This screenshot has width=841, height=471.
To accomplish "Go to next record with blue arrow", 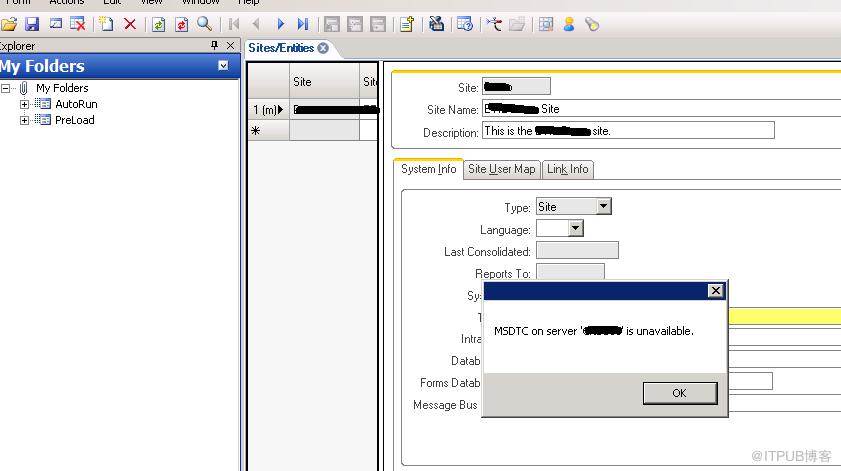I will point(280,24).
